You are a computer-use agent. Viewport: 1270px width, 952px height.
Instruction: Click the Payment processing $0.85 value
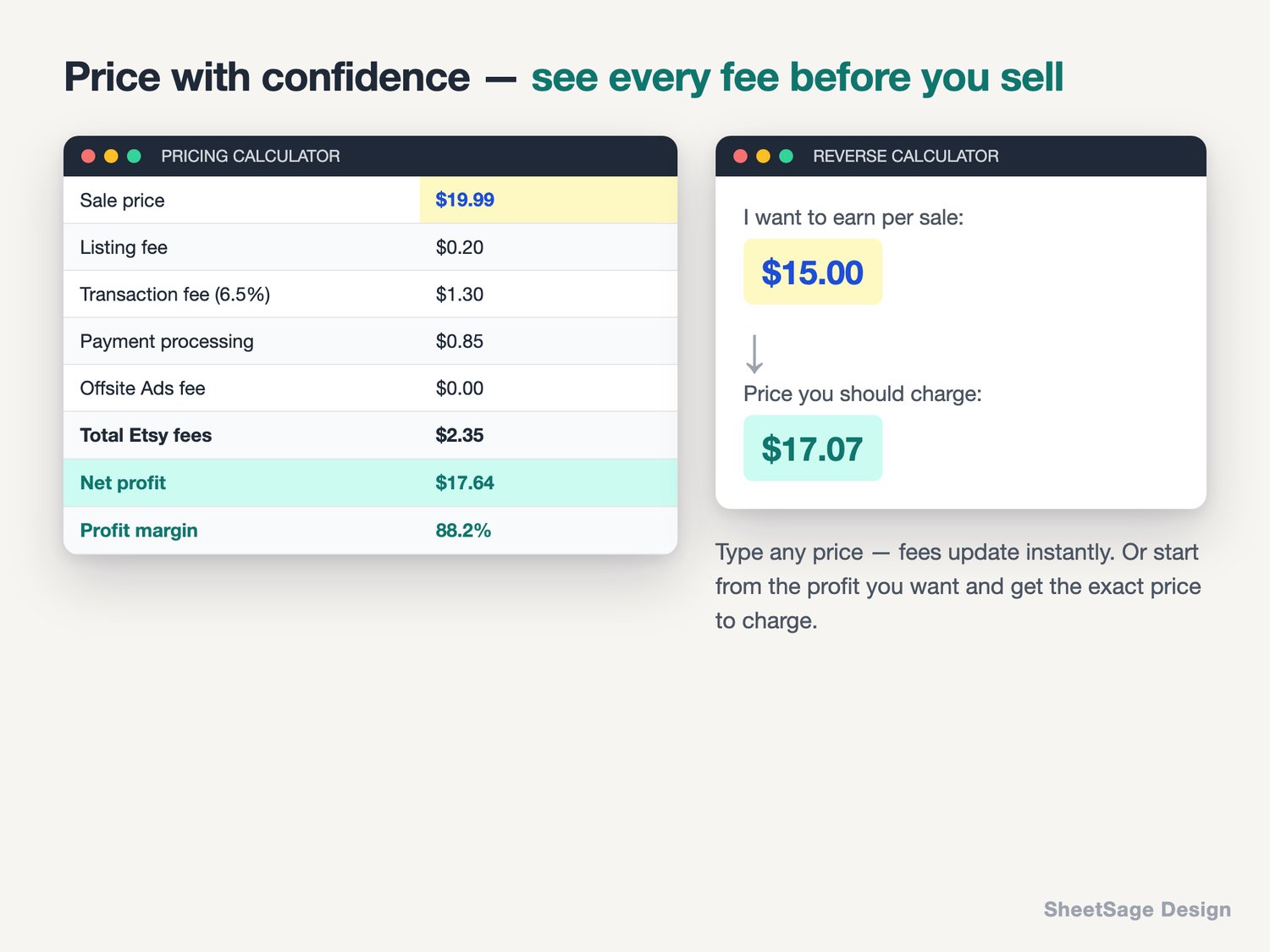click(x=460, y=341)
